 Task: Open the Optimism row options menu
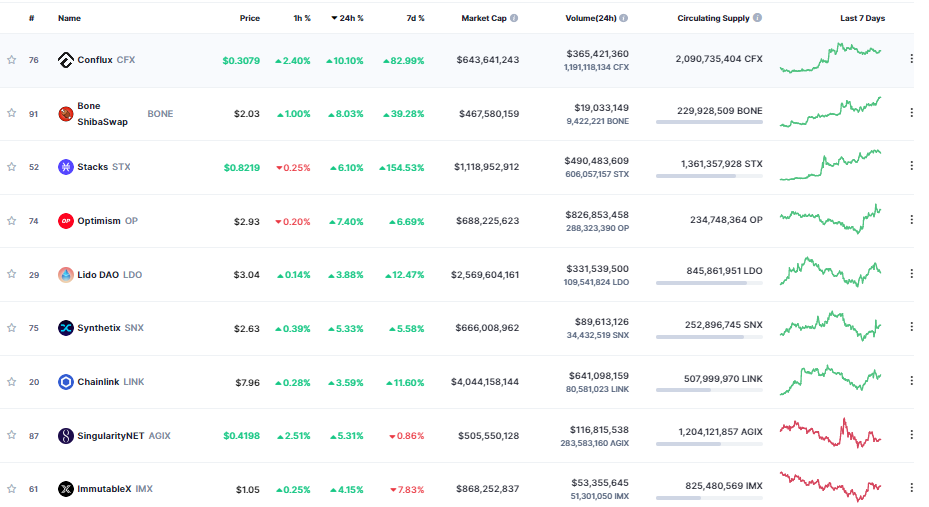pos(911,220)
